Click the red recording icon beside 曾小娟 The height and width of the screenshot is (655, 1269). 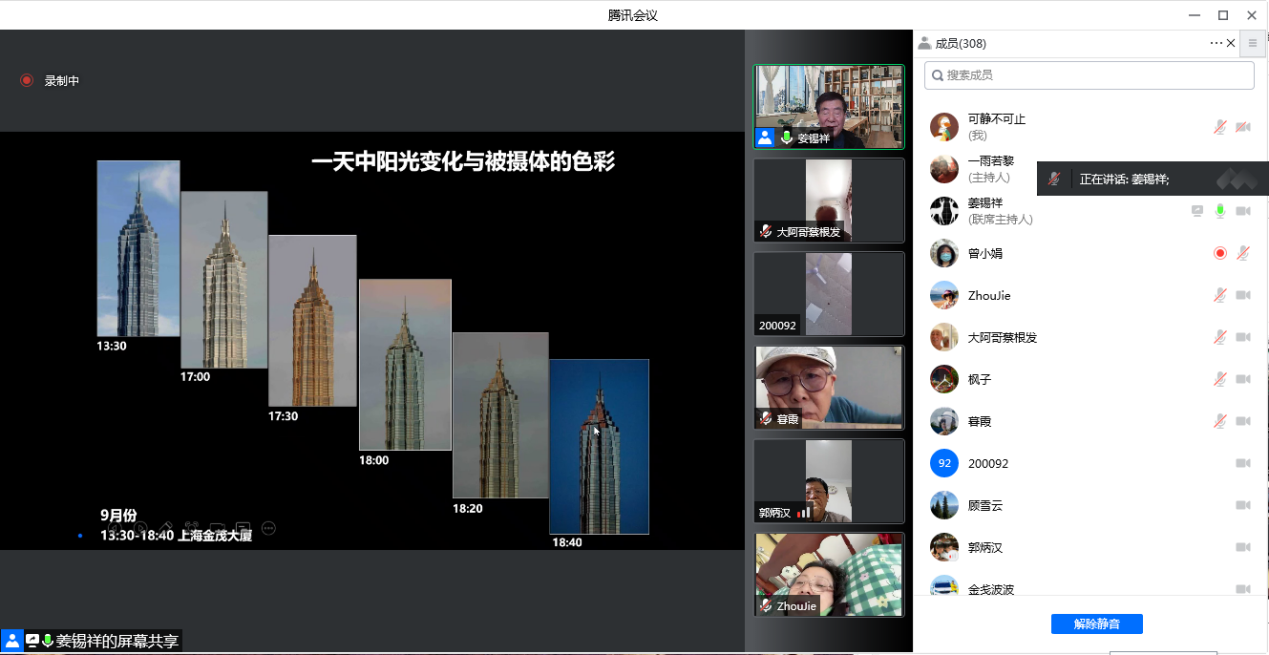click(x=1220, y=253)
